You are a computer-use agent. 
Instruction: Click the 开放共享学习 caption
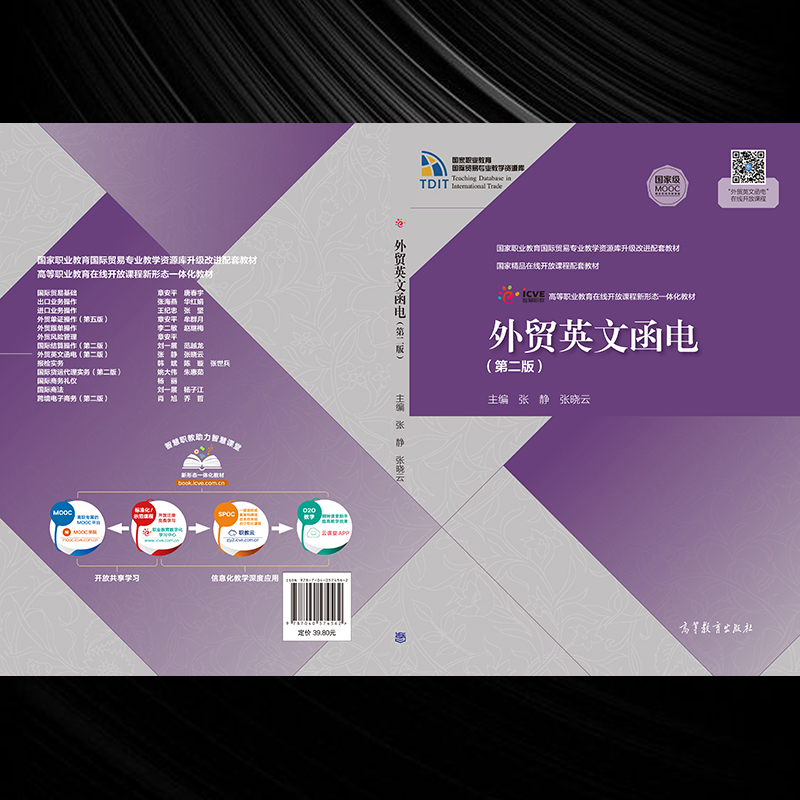click(117, 578)
